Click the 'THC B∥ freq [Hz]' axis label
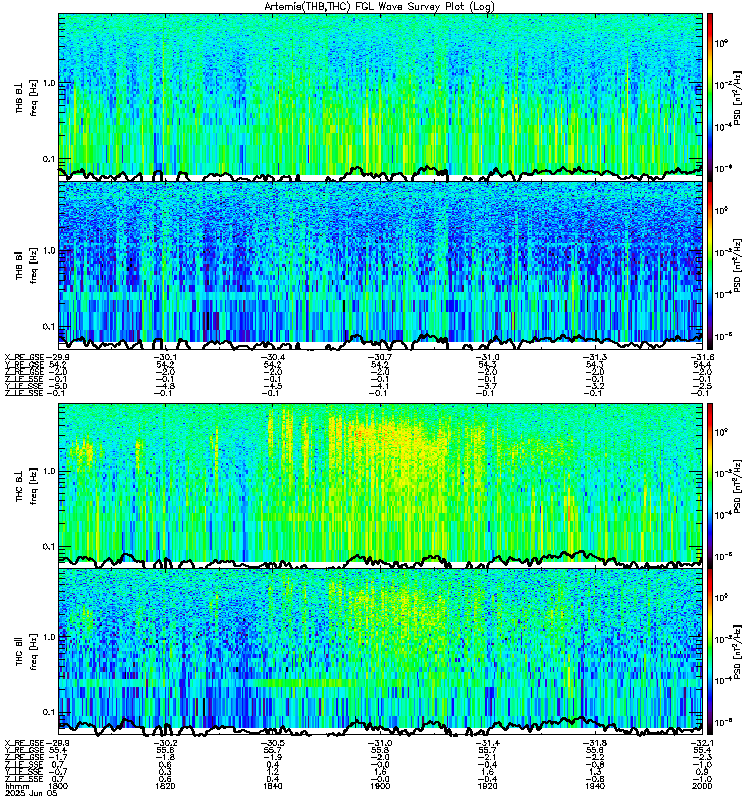 pos(27,652)
